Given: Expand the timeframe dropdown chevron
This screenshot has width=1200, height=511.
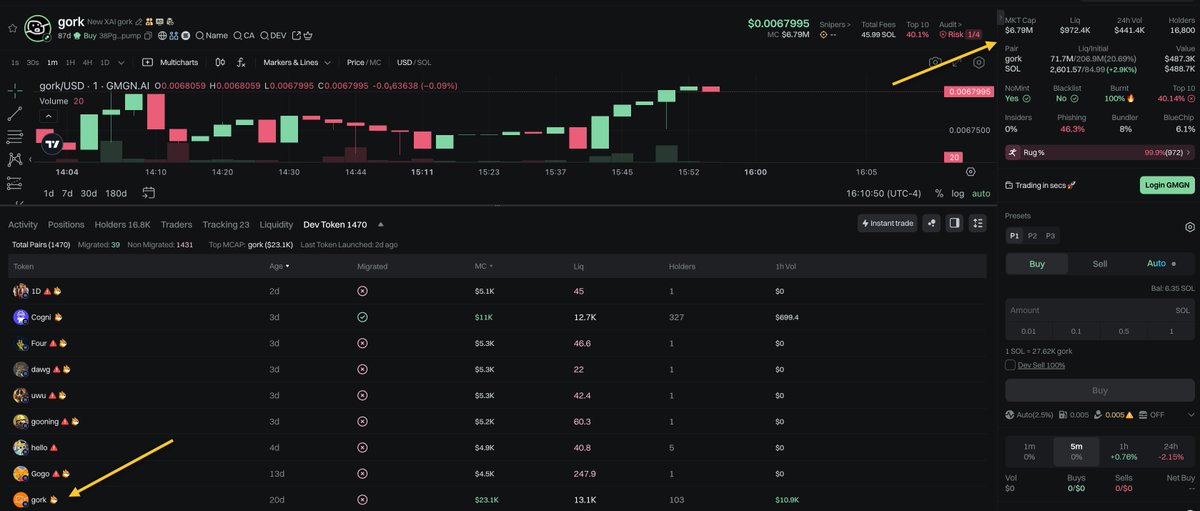Looking at the screenshot, I should (121, 62).
